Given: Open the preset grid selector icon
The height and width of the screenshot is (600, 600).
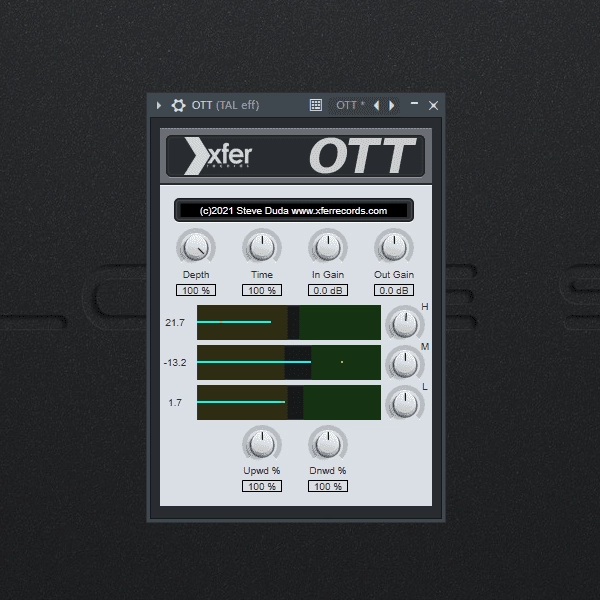Looking at the screenshot, I should coord(316,105).
